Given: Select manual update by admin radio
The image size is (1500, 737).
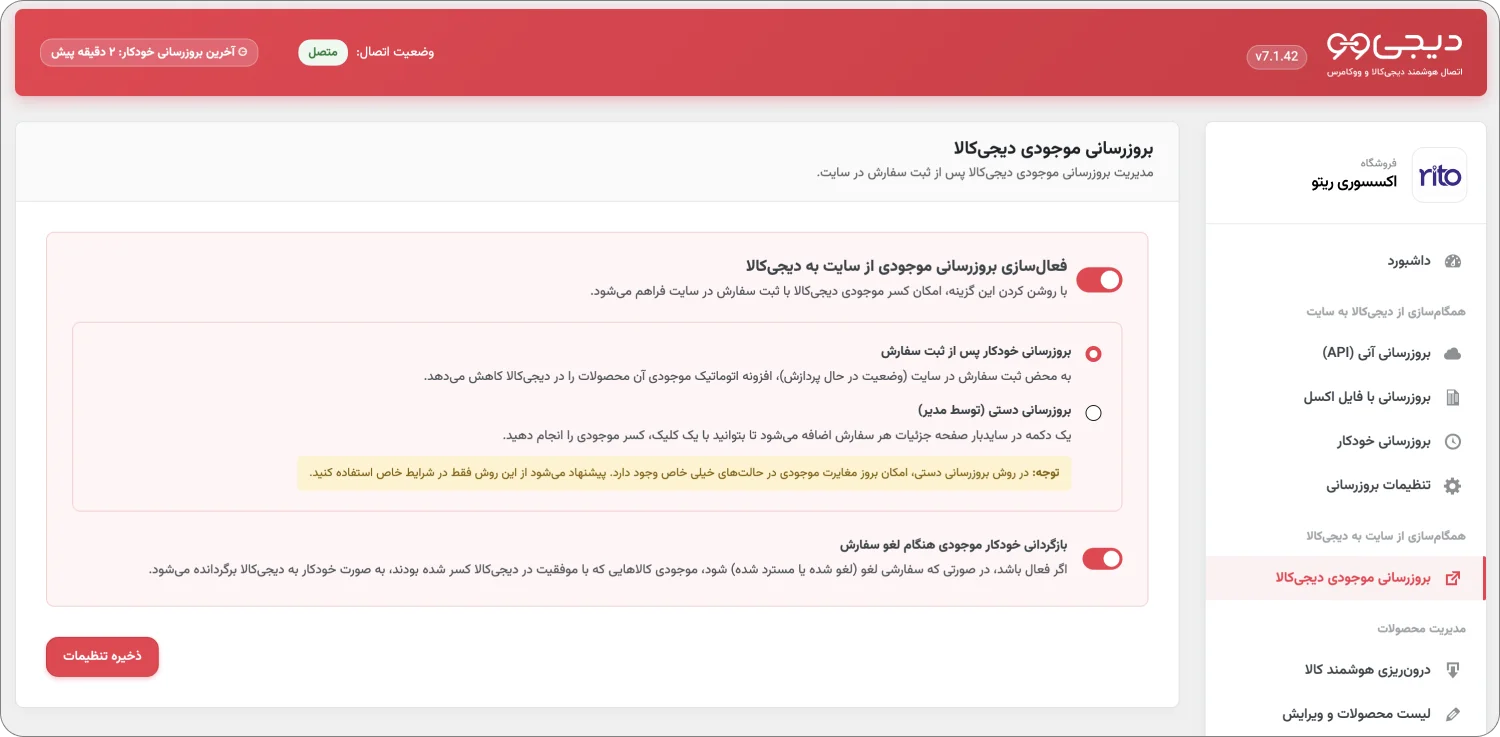Looking at the screenshot, I should (x=1093, y=412).
